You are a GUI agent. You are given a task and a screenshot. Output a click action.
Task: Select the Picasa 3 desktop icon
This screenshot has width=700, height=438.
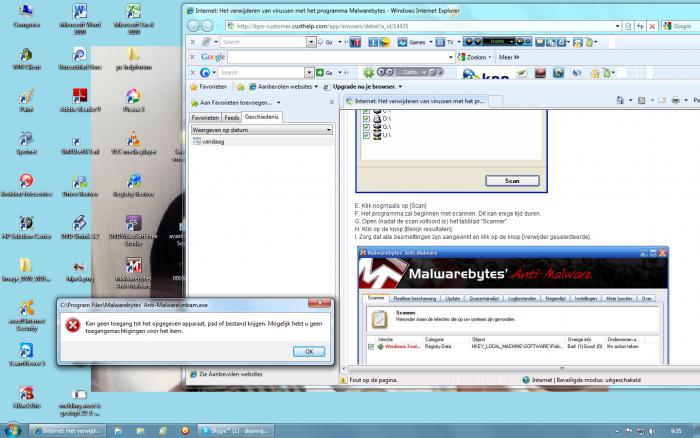(133, 100)
